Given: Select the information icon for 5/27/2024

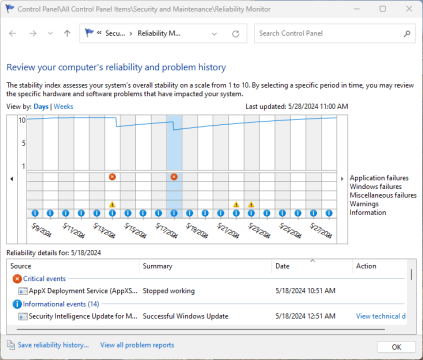Looking at the screenshot, I should [313, 213].
